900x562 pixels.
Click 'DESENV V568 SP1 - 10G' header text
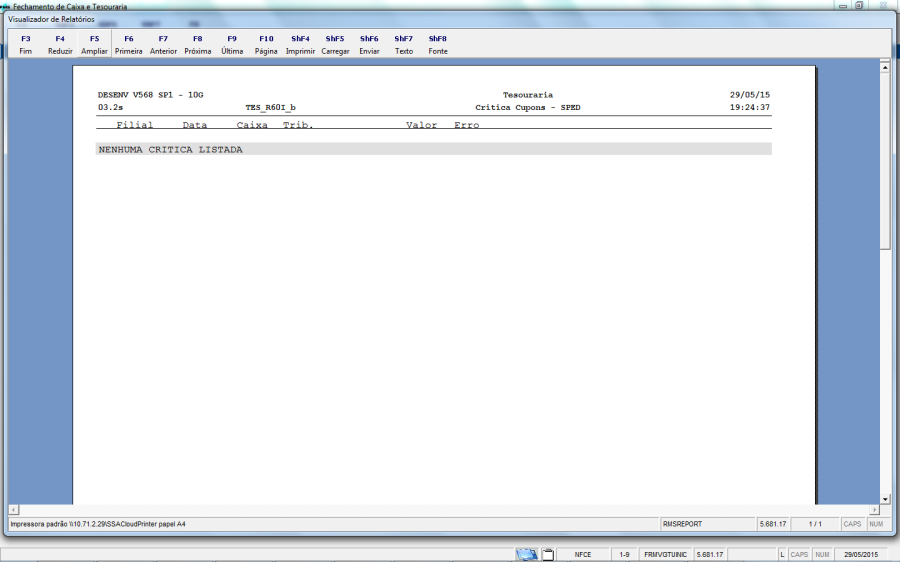point(150,95)
